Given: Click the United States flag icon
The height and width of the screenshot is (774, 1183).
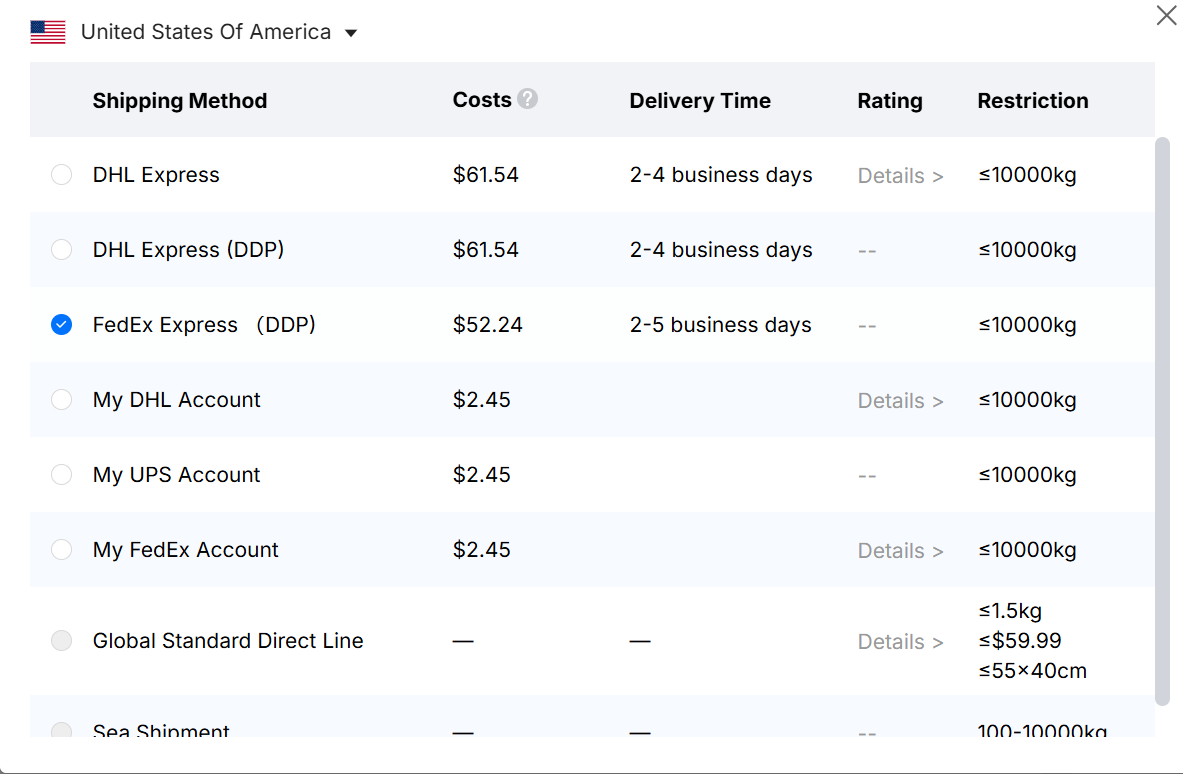Looking at the screenshot, I should 48,32.
